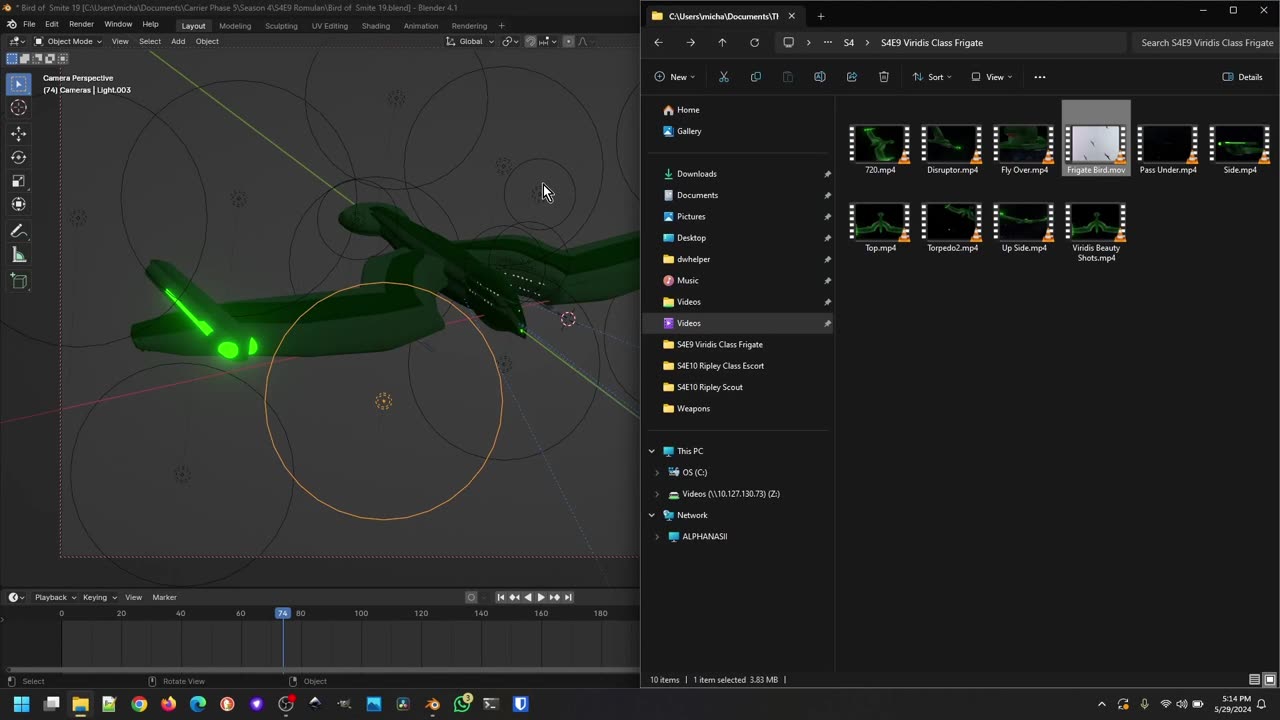Toggle snapping in the Blender viewport header
The height and width of the screenshot is (720, 1280).
pos(530,41)
